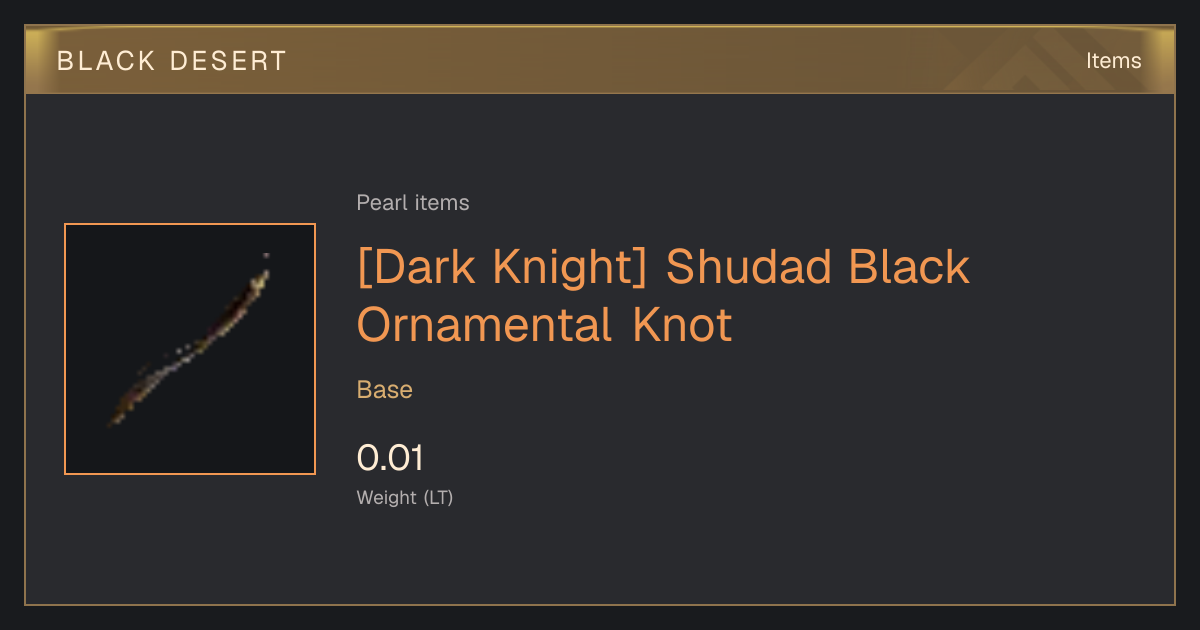The width and height of the screenshot is (1200, 630).
Task: Click the item title heading text
Action: (663, 296)
